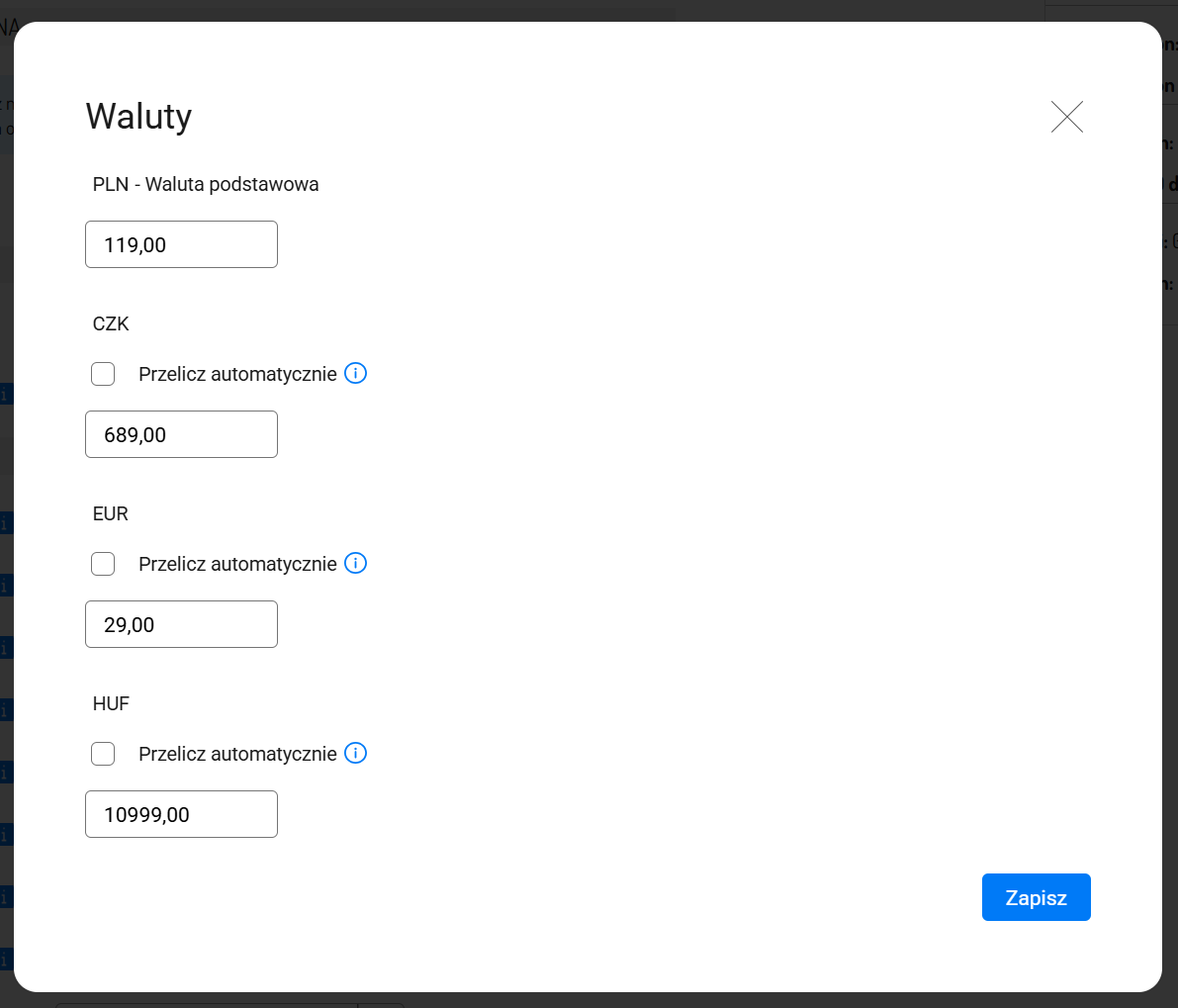This screenshot has width=1178, height=1008.
Task: Show the info tooltip icon under HUF
Action: pos(355,753)
